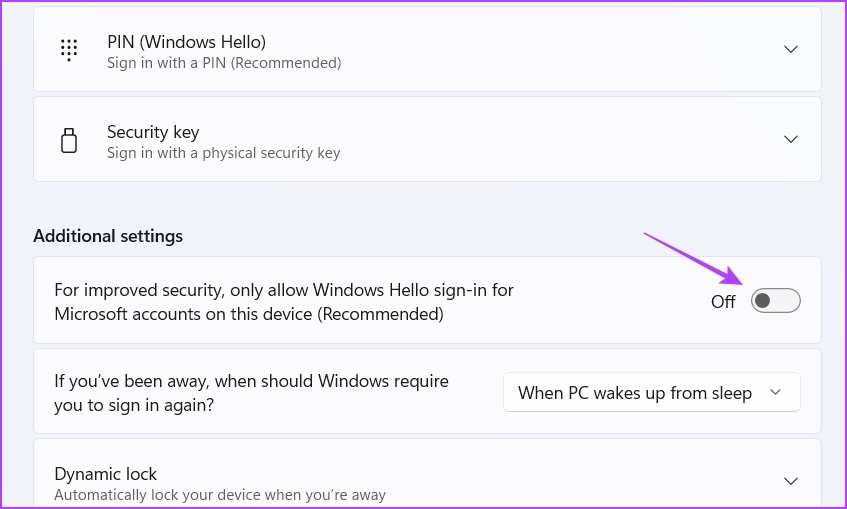Click the Dynamic lock heading
The height and width of the screenshot is (509, 847).
coord(105,474)
